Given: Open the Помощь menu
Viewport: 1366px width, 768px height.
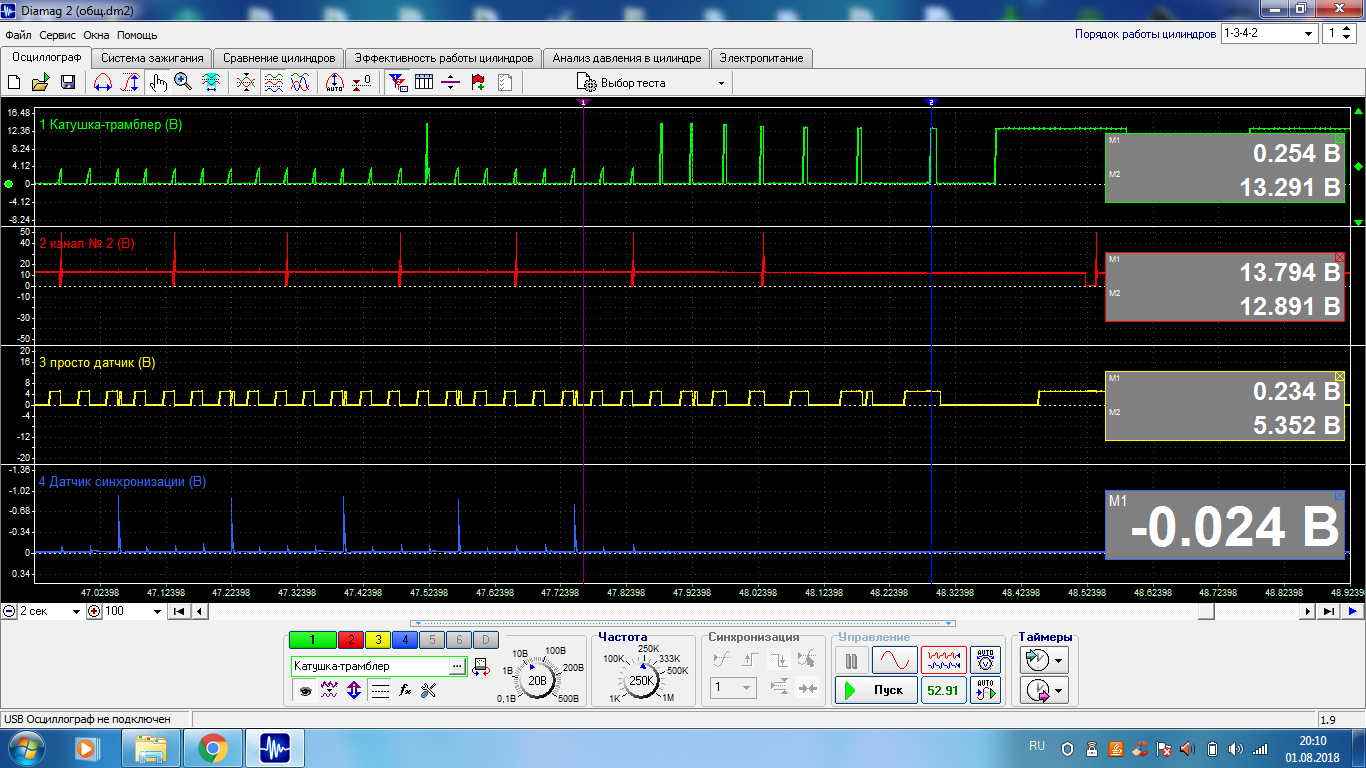Looking at the screenshot, I should (x=137, y=34).
